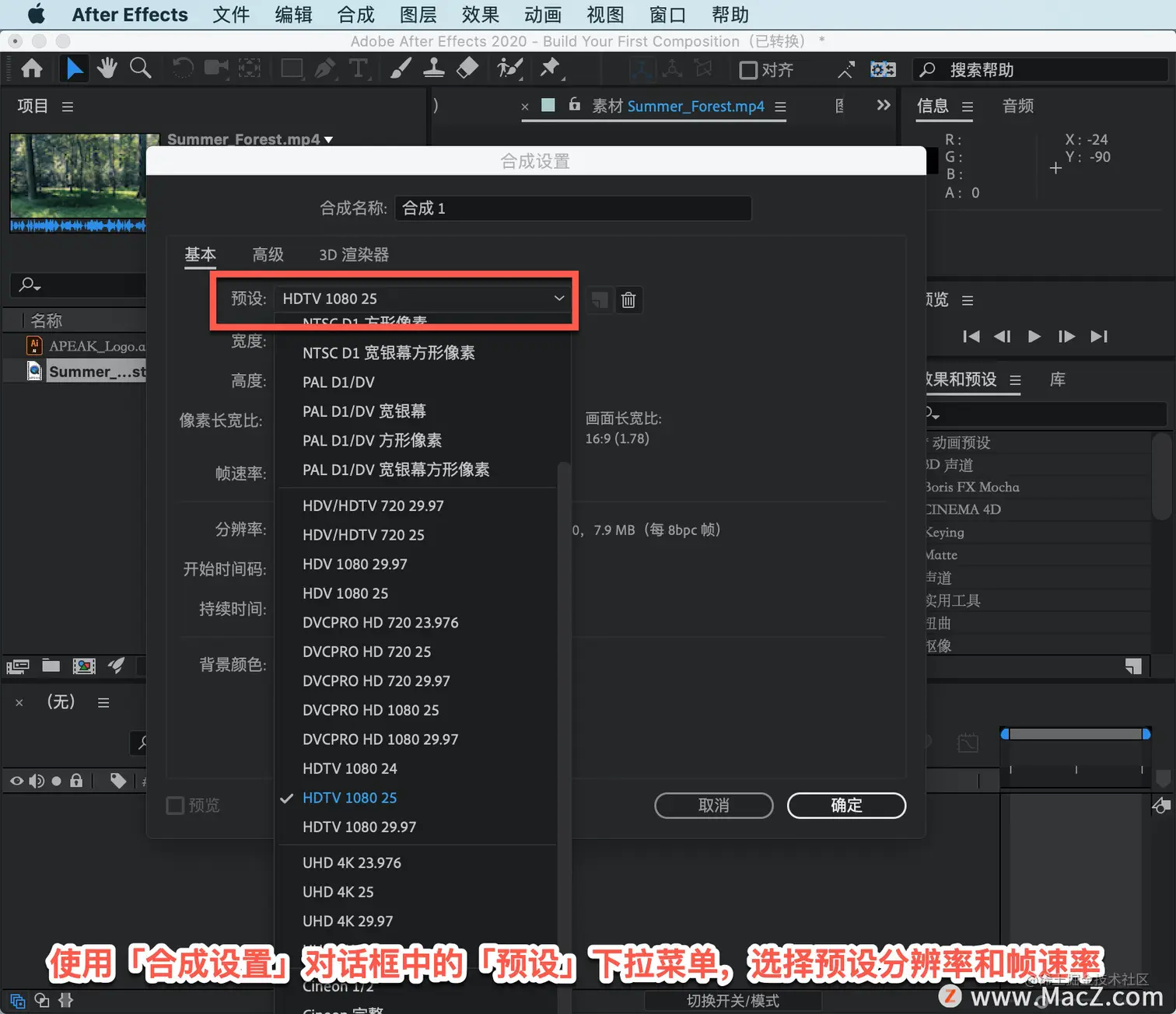The width and height of the screenshot is (1176, 1014).
Task: Select the Home icon in toolbar
Action: 32,69
